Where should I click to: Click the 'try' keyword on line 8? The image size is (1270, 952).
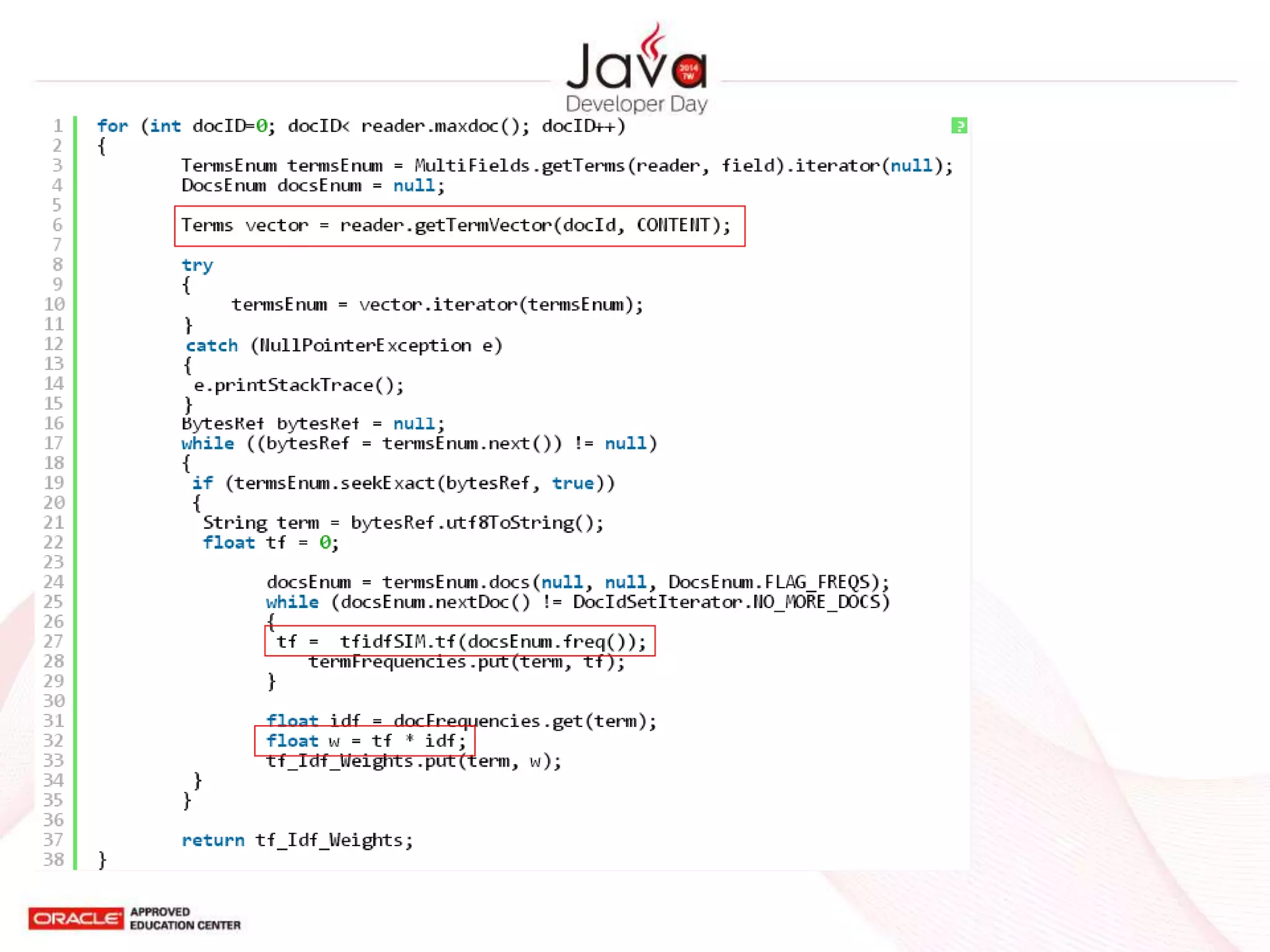click(x=197, y=265)
